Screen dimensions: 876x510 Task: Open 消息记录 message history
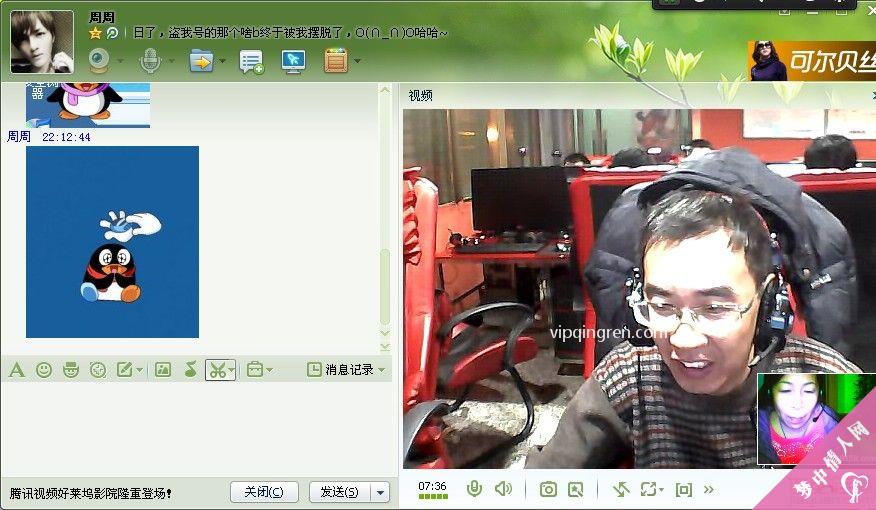pyautogui.click(x=341, y=369)
